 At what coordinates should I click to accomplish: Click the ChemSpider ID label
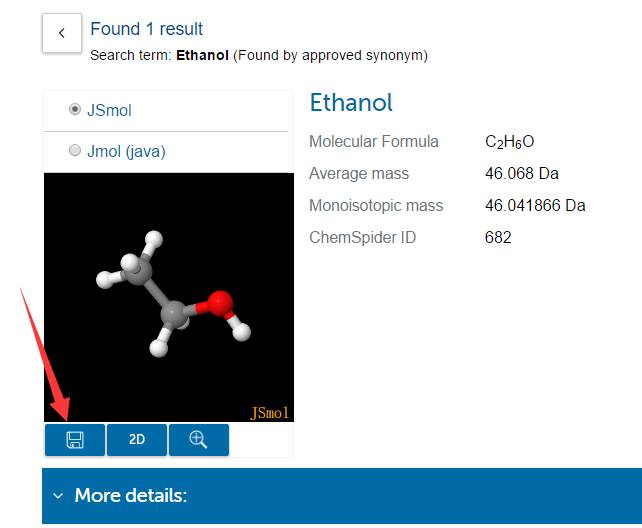click(362, 238)
